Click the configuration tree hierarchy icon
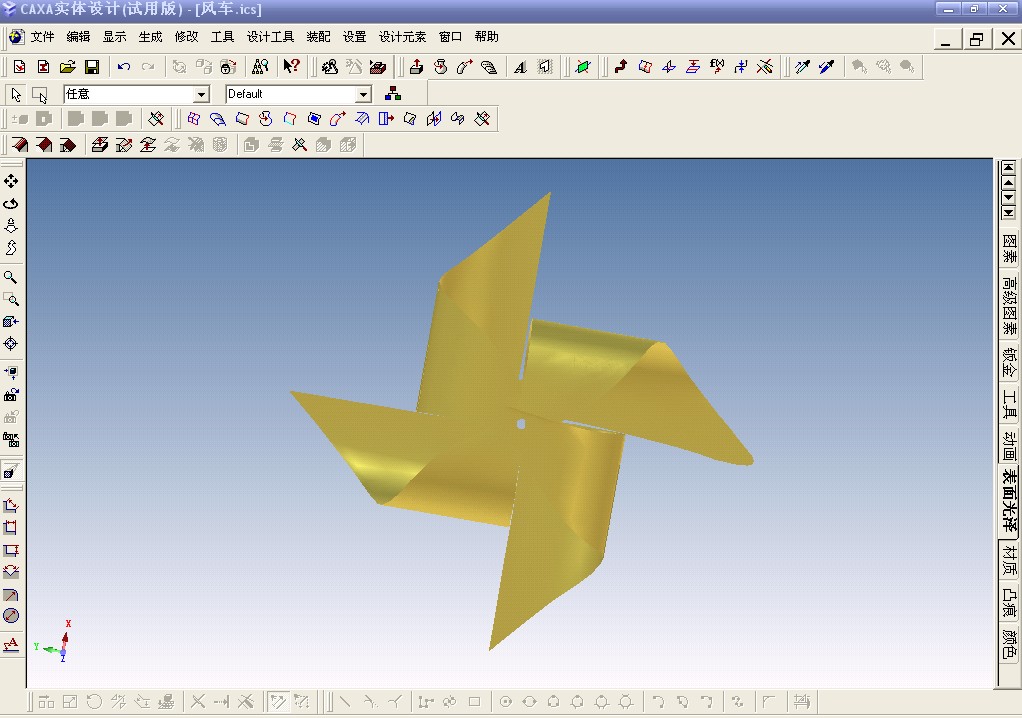Viewport: 1022px width, 718px height. coord(393,94)
